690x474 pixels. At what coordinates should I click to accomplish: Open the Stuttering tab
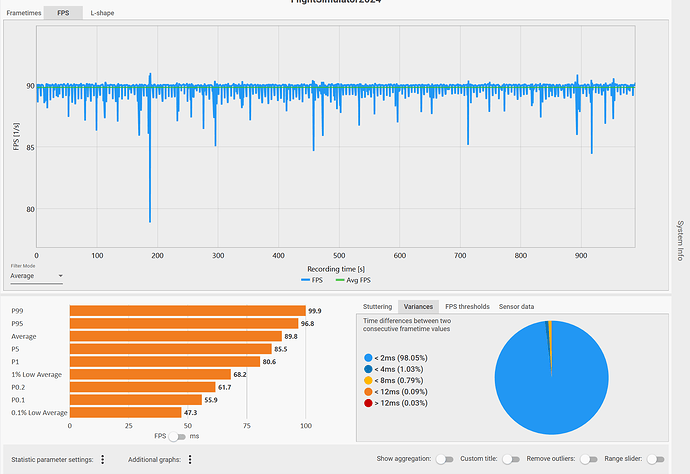(x=377, y=307)
